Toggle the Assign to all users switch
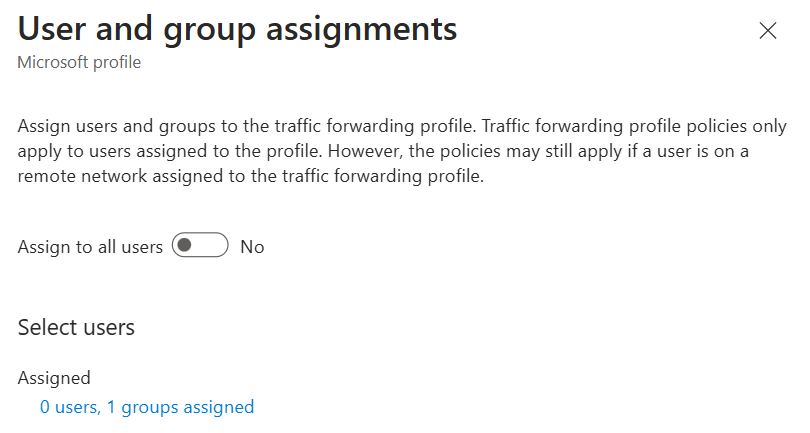The width and height of the screenshot is (810, 433). click(x=200, y=245)
